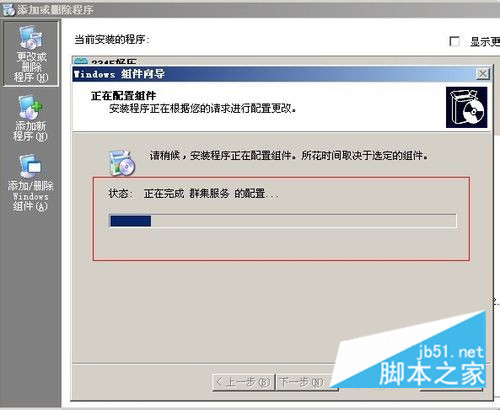
Task: Click the filled blue part of the progress bar
Action: pos(131,221)
